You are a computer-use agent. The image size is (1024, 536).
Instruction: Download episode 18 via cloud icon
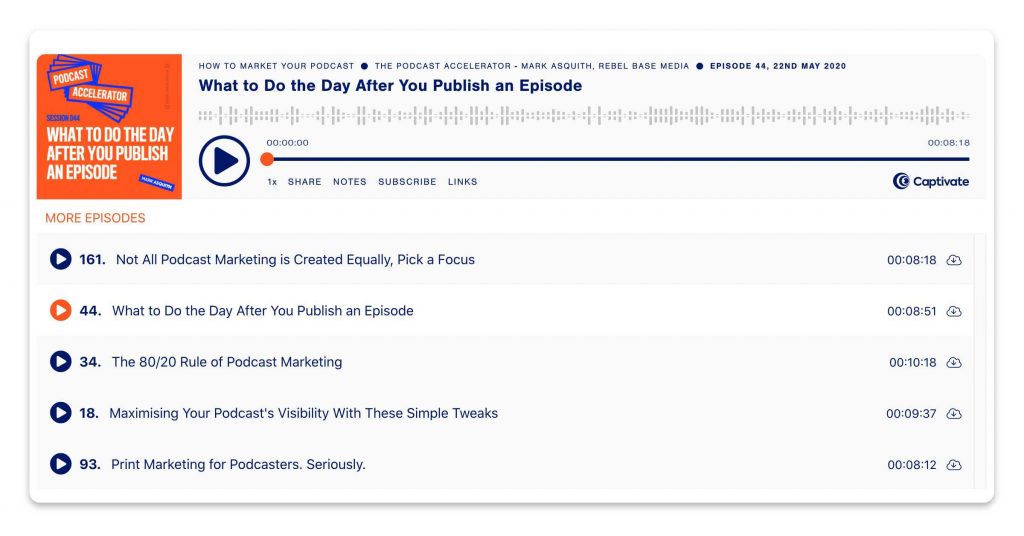coord(954,414)
